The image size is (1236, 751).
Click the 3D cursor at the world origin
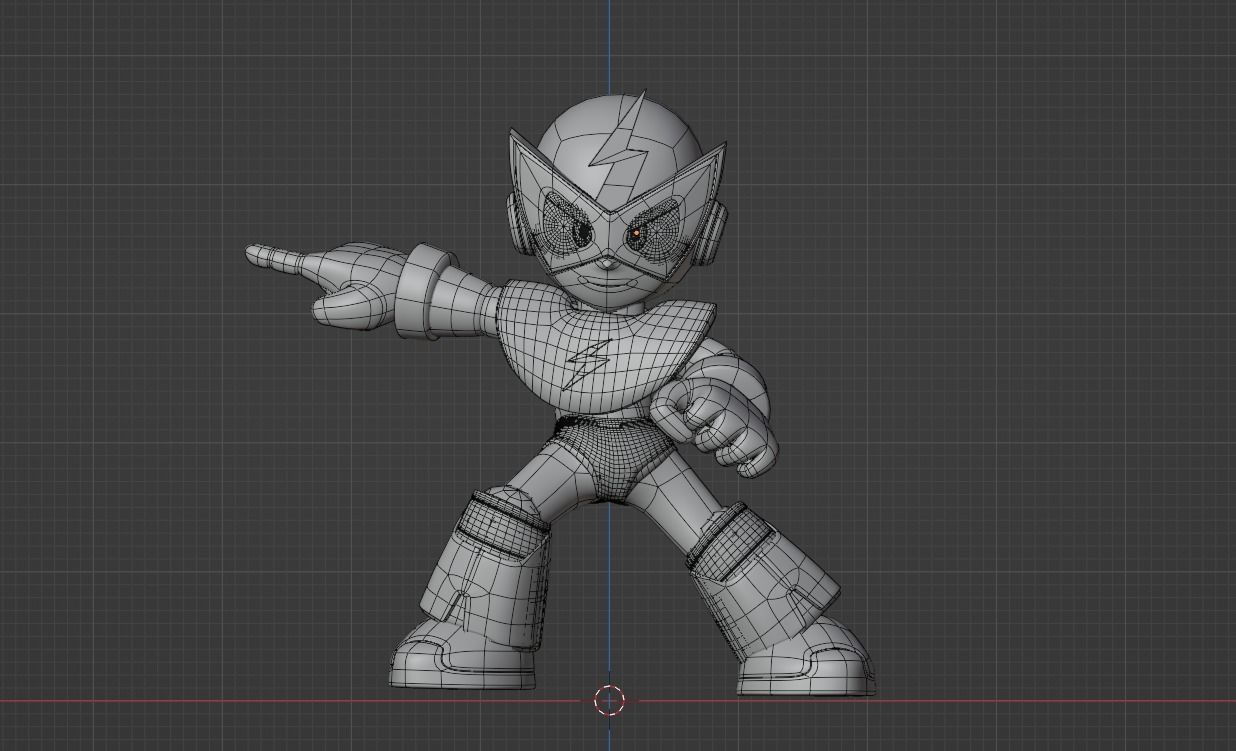pyautogui.click(x=609, y=700)
